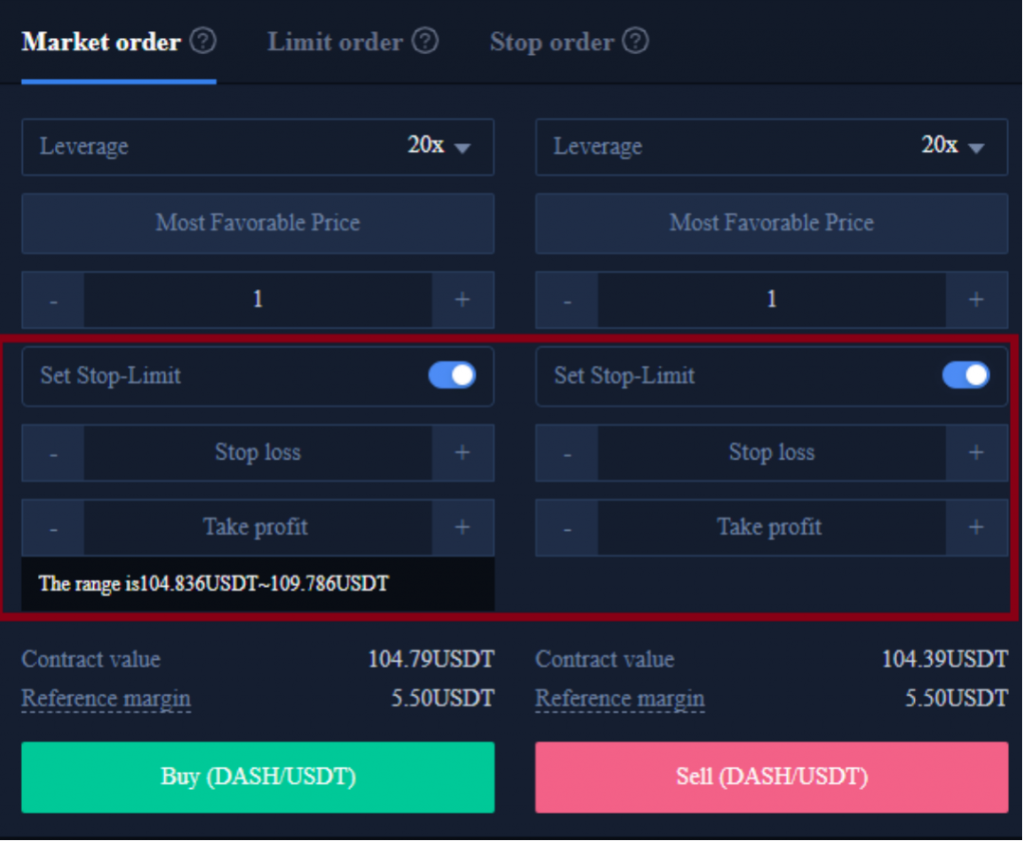Toggle off sell-side Set Stop-Limit switch
1024x842 pixels.
tap(966, 376)
